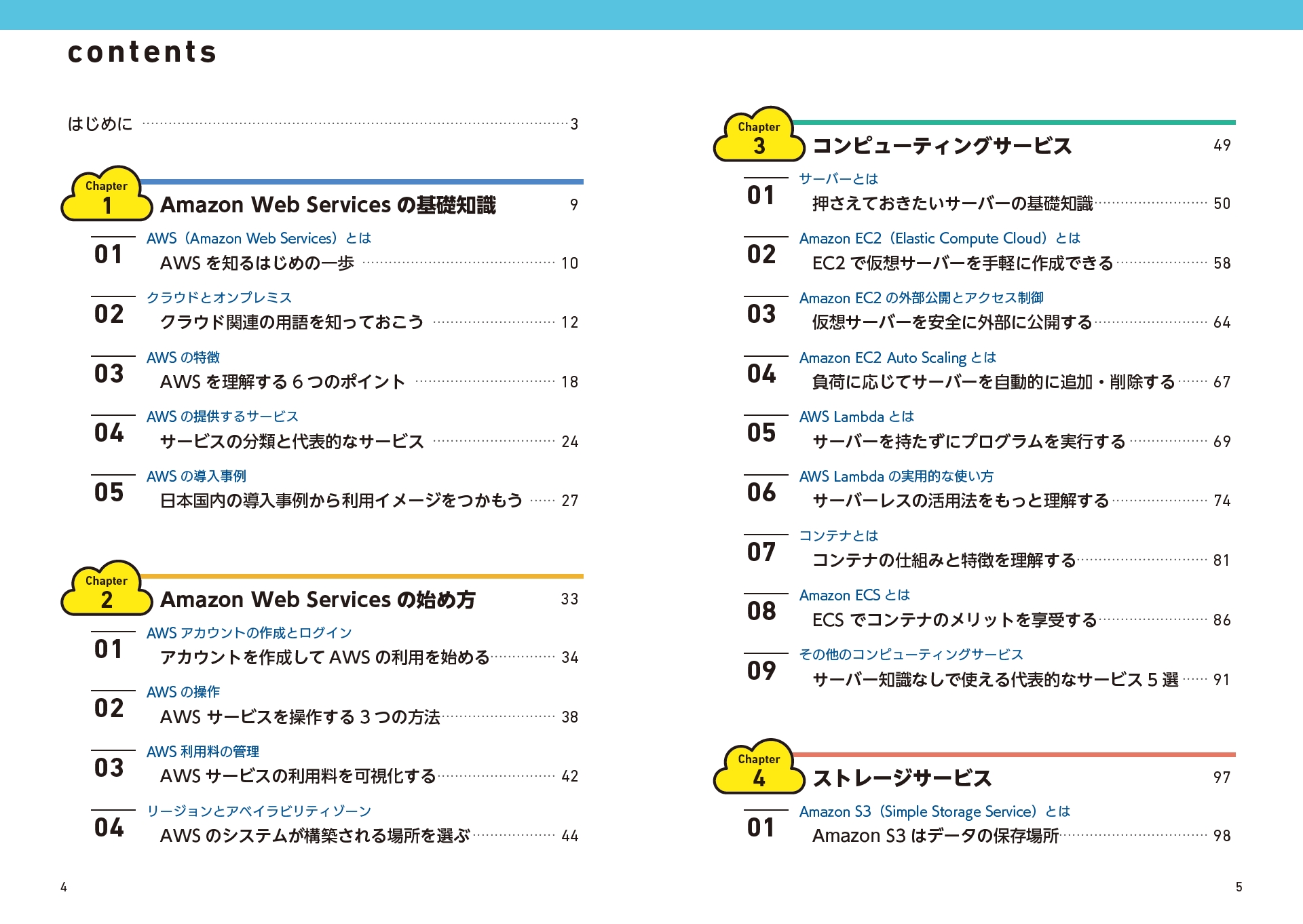Screen dimensions: 1303x924
Task: Click the Chapter 3 cloud badge
Action: point(759,135)
